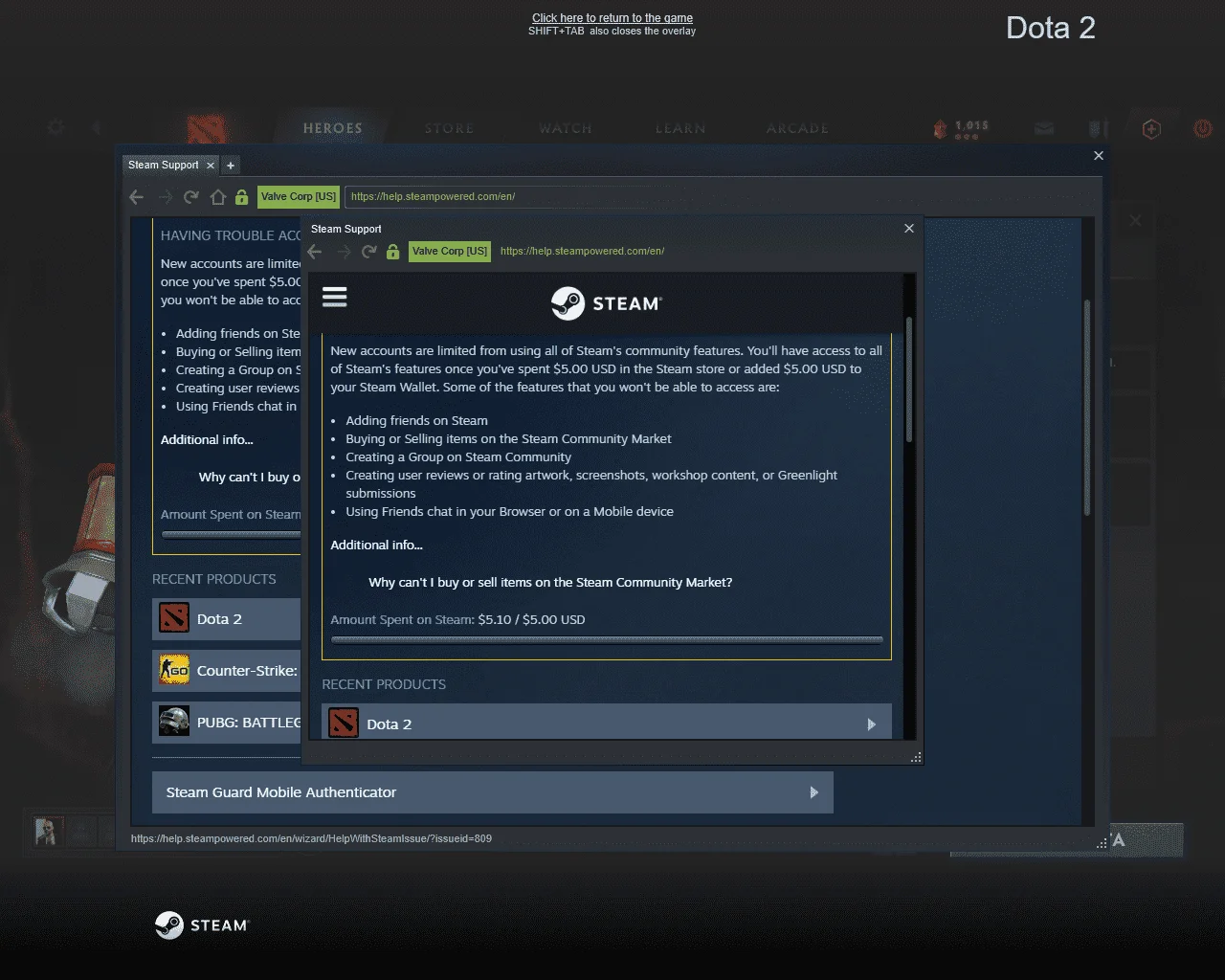The image size is (1225, 980).
Task: Click the Dota 2 icon in front window list
Action: pyautogui.click(x=344, y=724)
